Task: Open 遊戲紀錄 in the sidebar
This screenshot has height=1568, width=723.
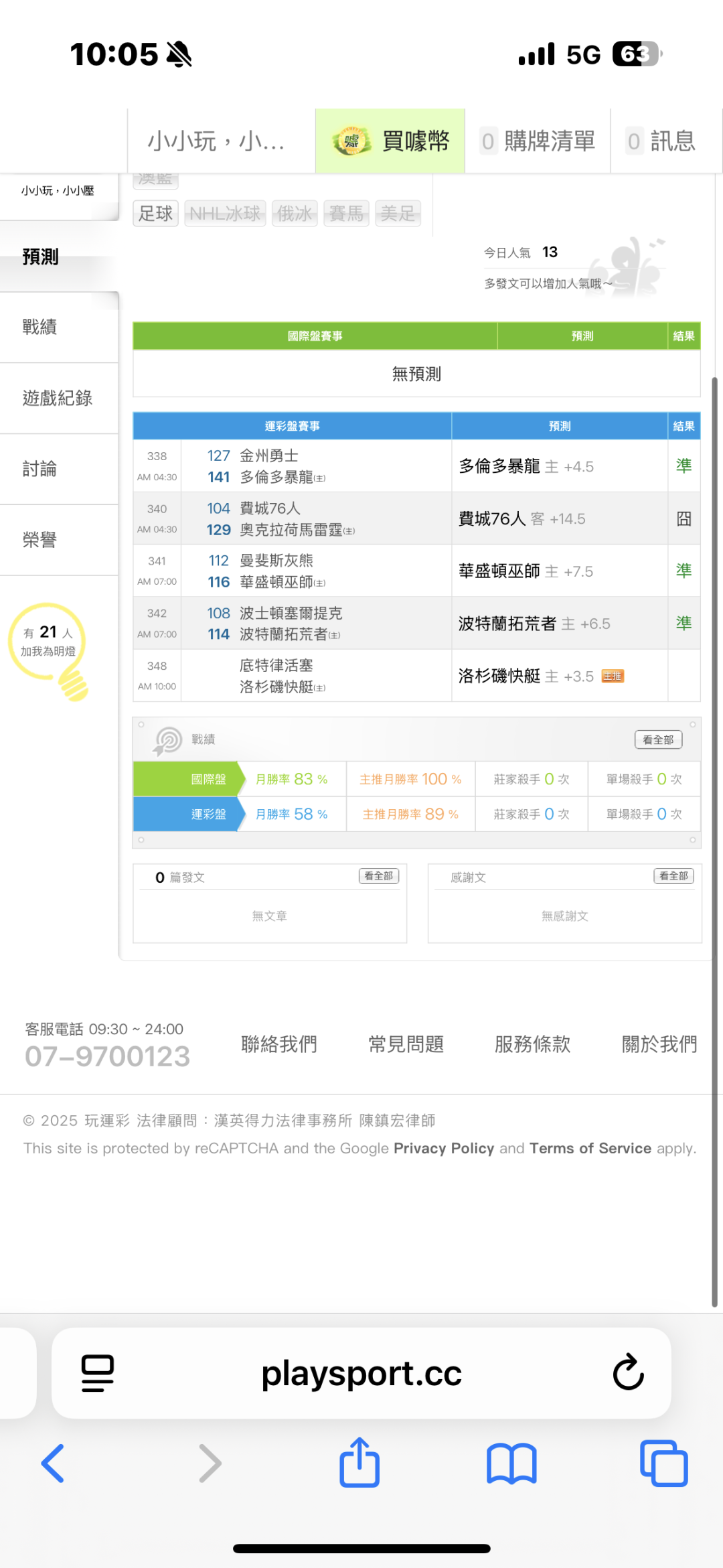Action: coord(58,398)
